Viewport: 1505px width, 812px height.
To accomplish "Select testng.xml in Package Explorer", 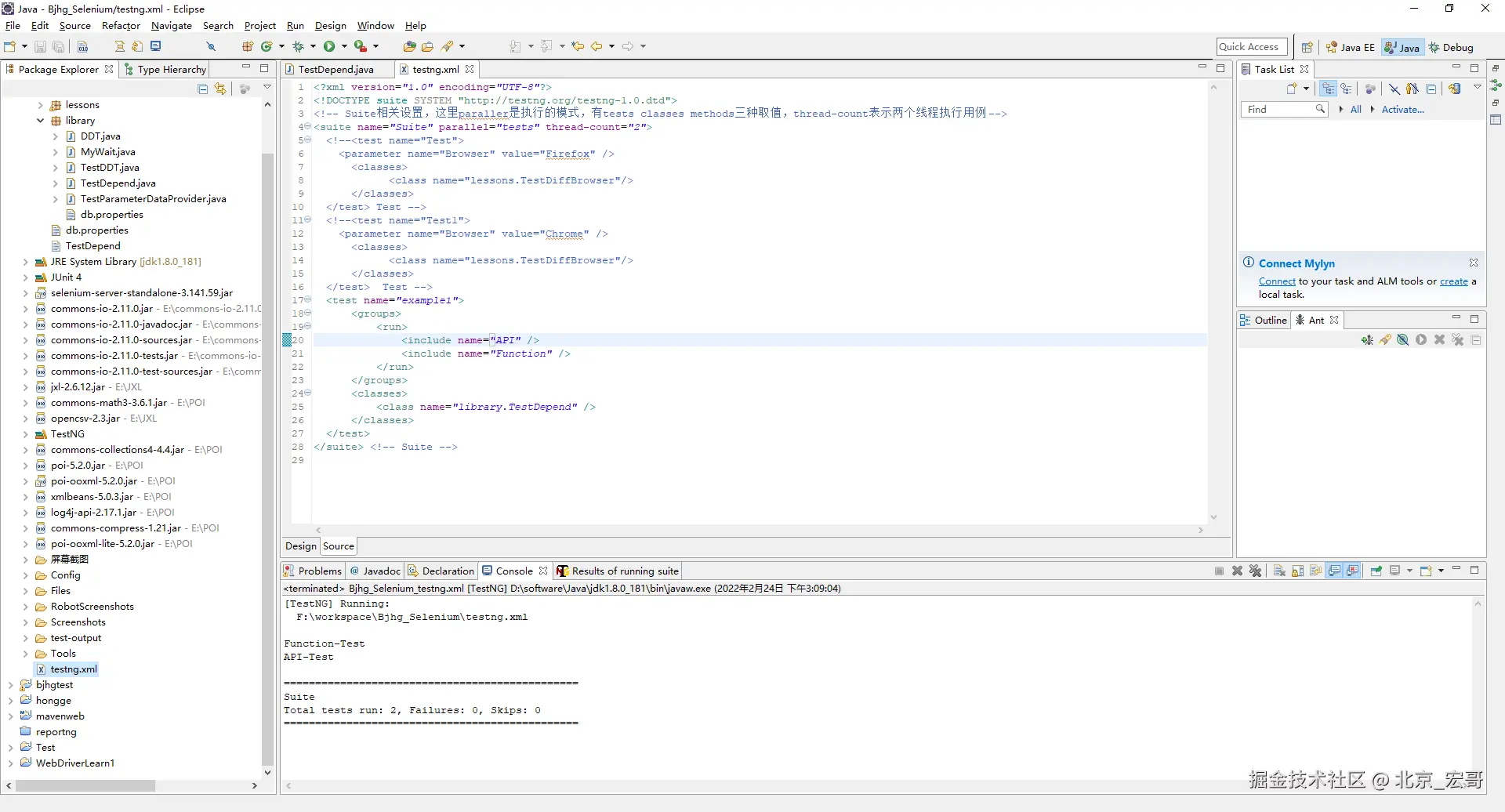I will point(74,669).
